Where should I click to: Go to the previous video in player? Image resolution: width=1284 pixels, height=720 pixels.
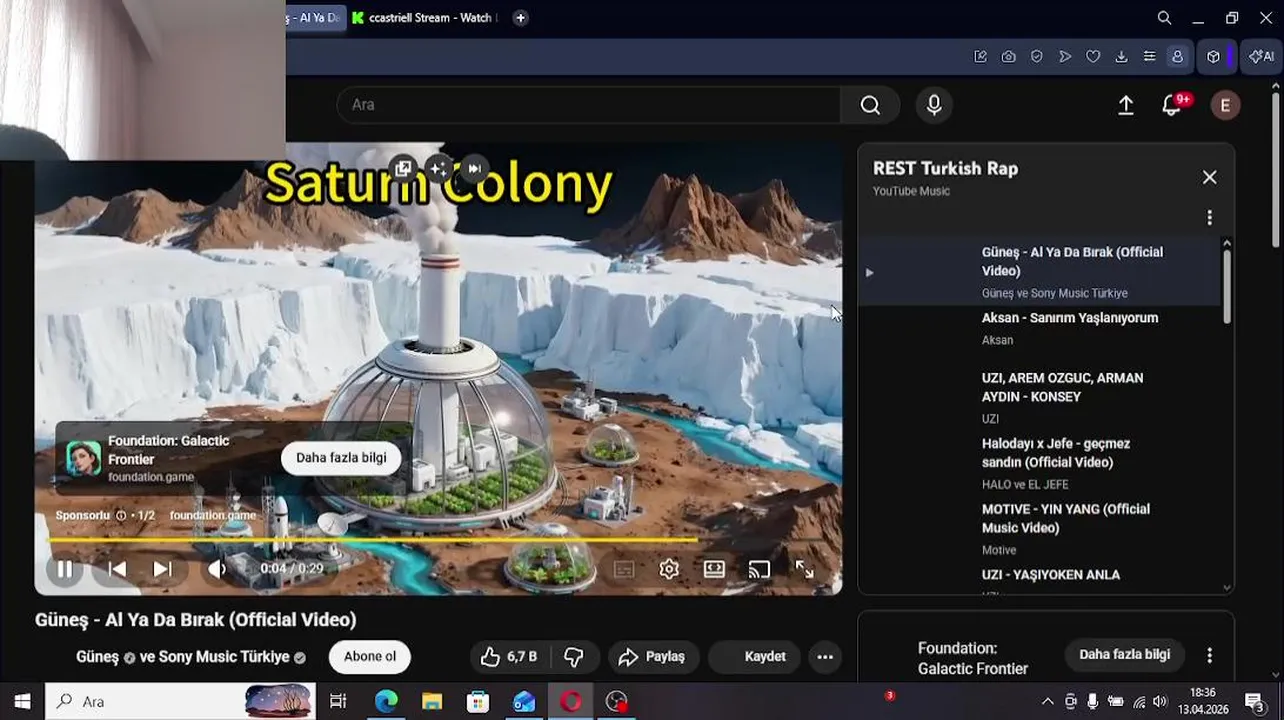[x=117, y=569]
